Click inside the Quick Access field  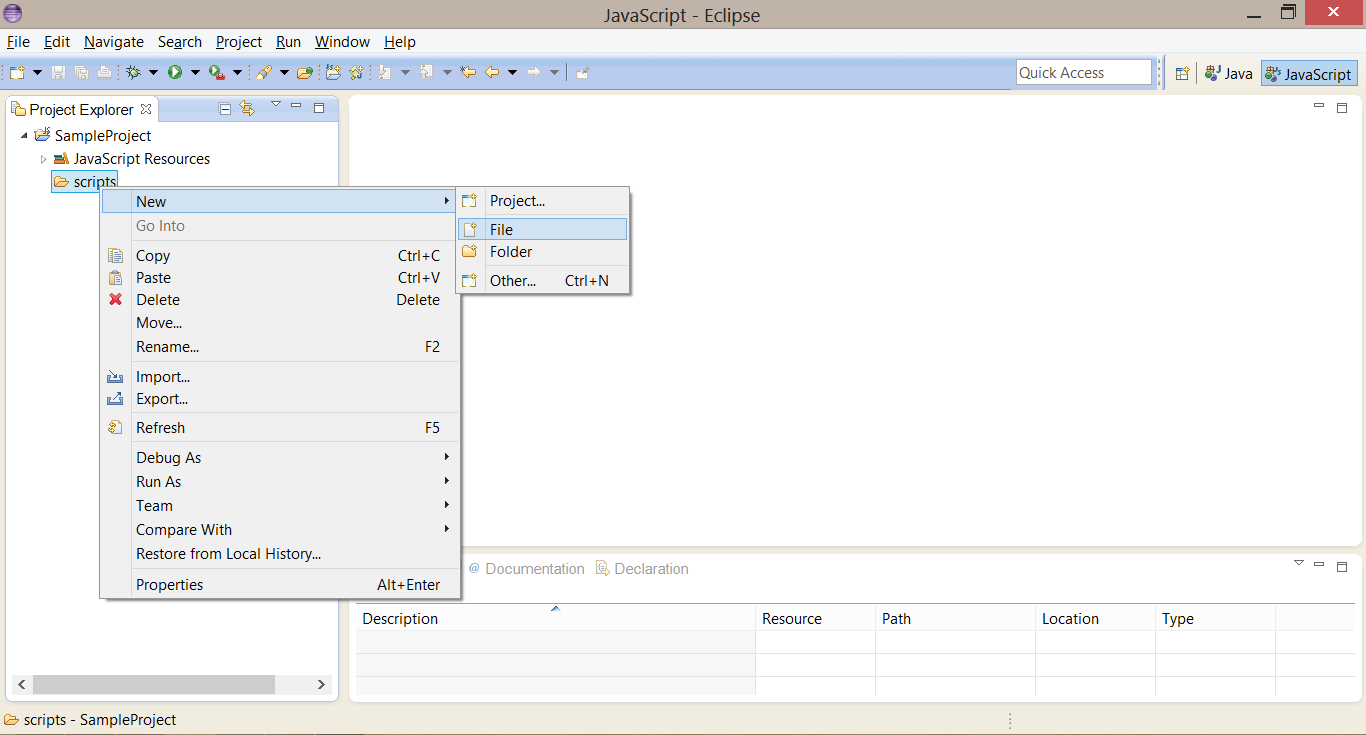(1083, 72)
